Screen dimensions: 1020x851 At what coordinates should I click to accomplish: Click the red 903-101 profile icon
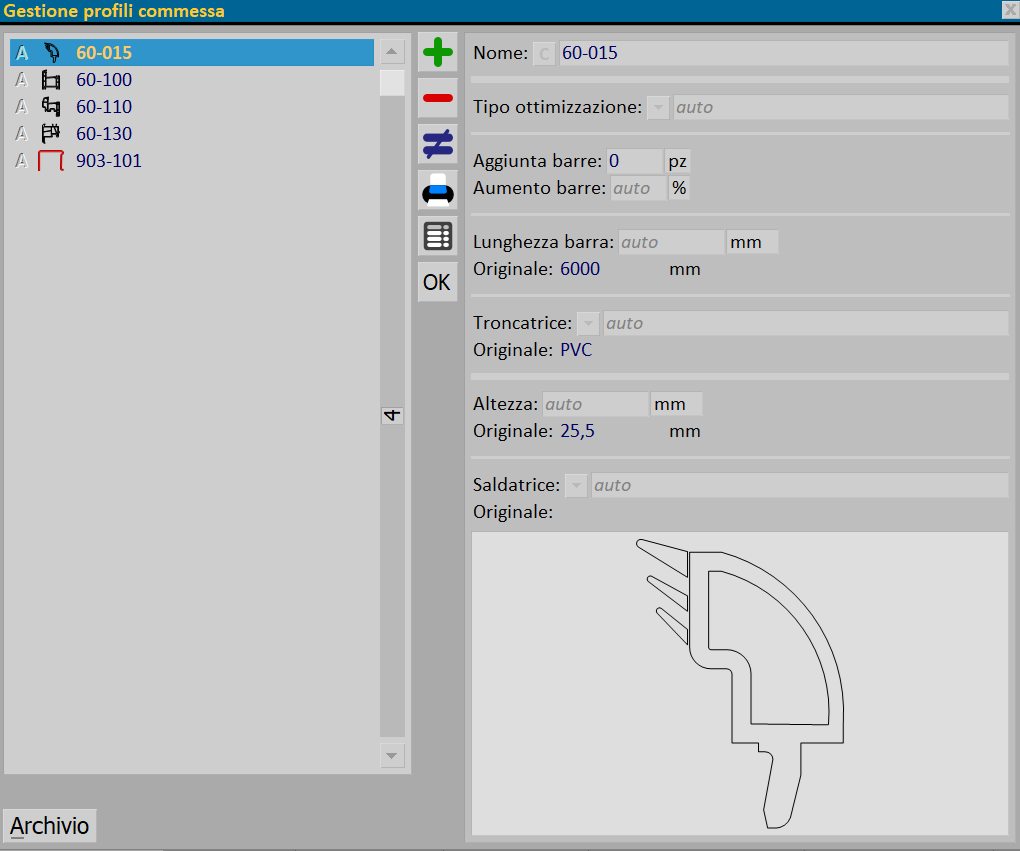[51, 161]
